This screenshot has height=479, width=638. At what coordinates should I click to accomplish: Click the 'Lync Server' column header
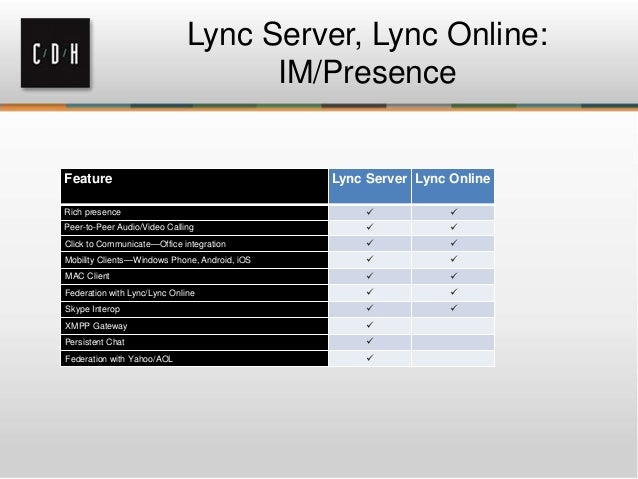click(369, 186)
